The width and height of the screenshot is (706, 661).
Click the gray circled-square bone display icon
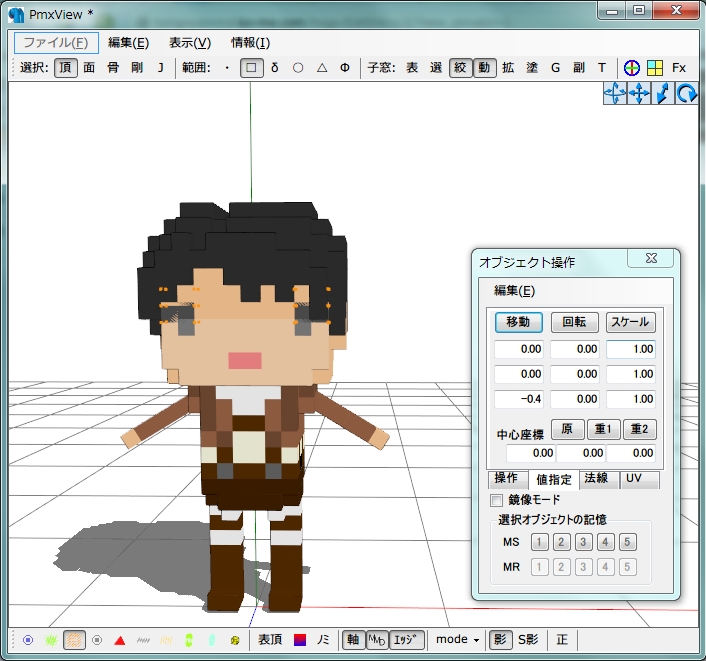97,640
